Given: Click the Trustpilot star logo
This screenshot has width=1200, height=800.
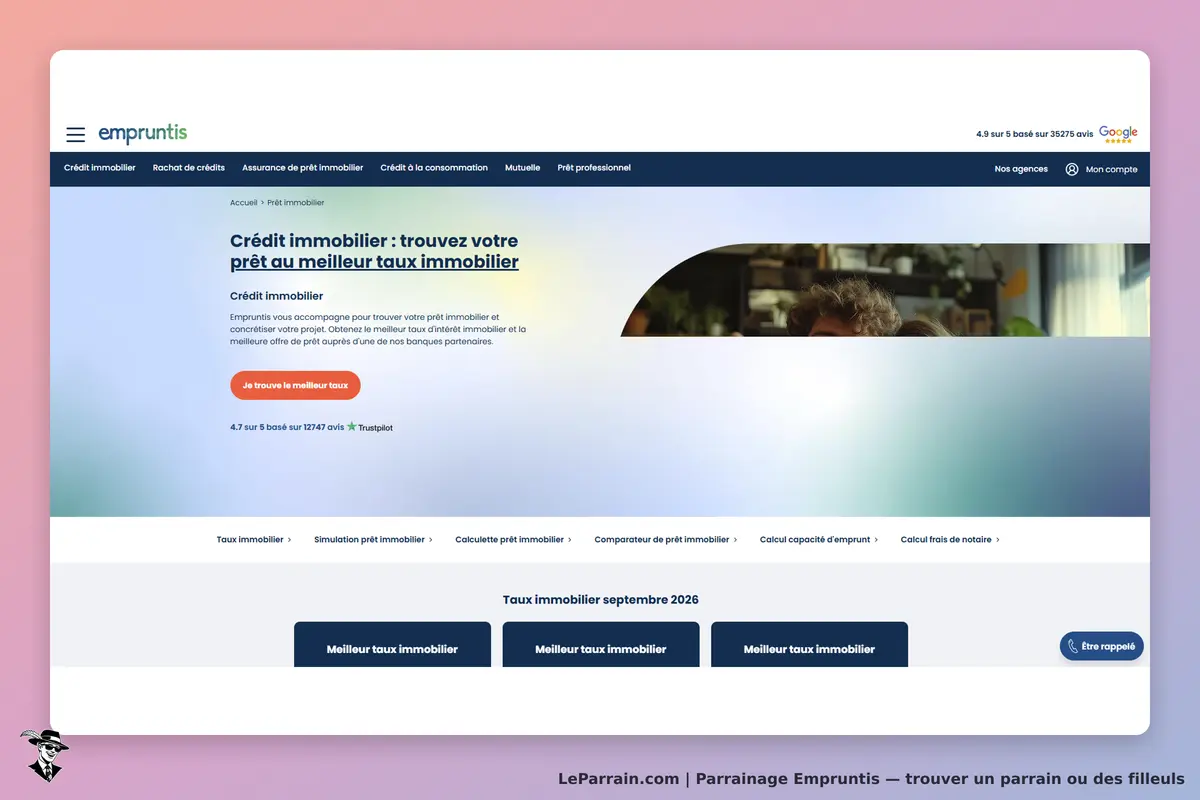Looking at the screenshot, I should pyautogui.click(x=352, y=427).
